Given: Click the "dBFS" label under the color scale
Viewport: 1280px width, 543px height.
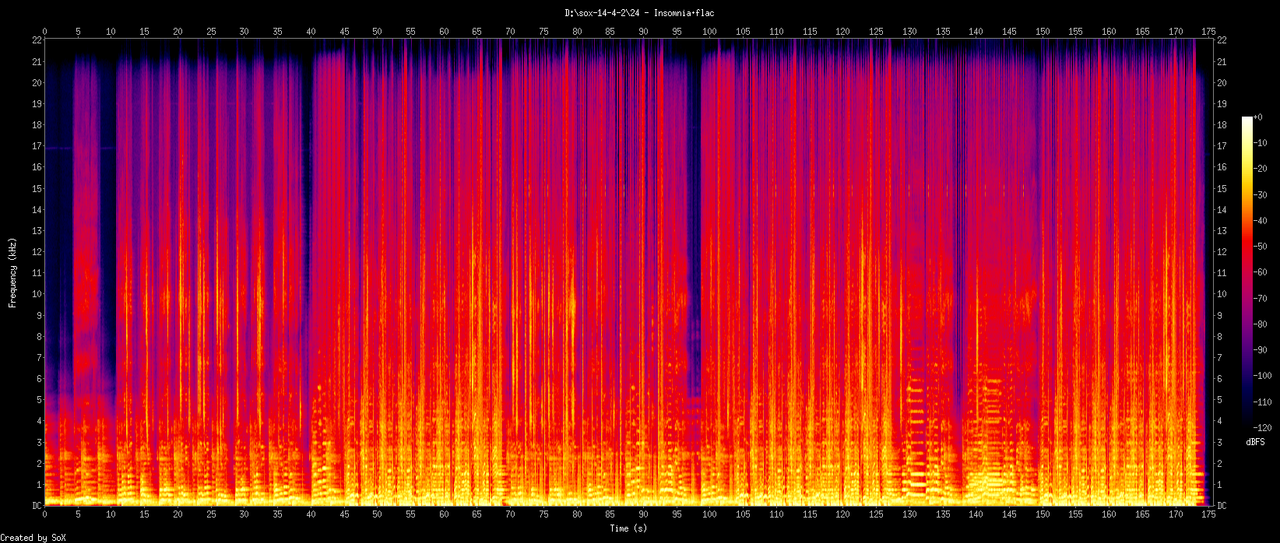Looking at the screenshot, I should [x=1256, y=442].
